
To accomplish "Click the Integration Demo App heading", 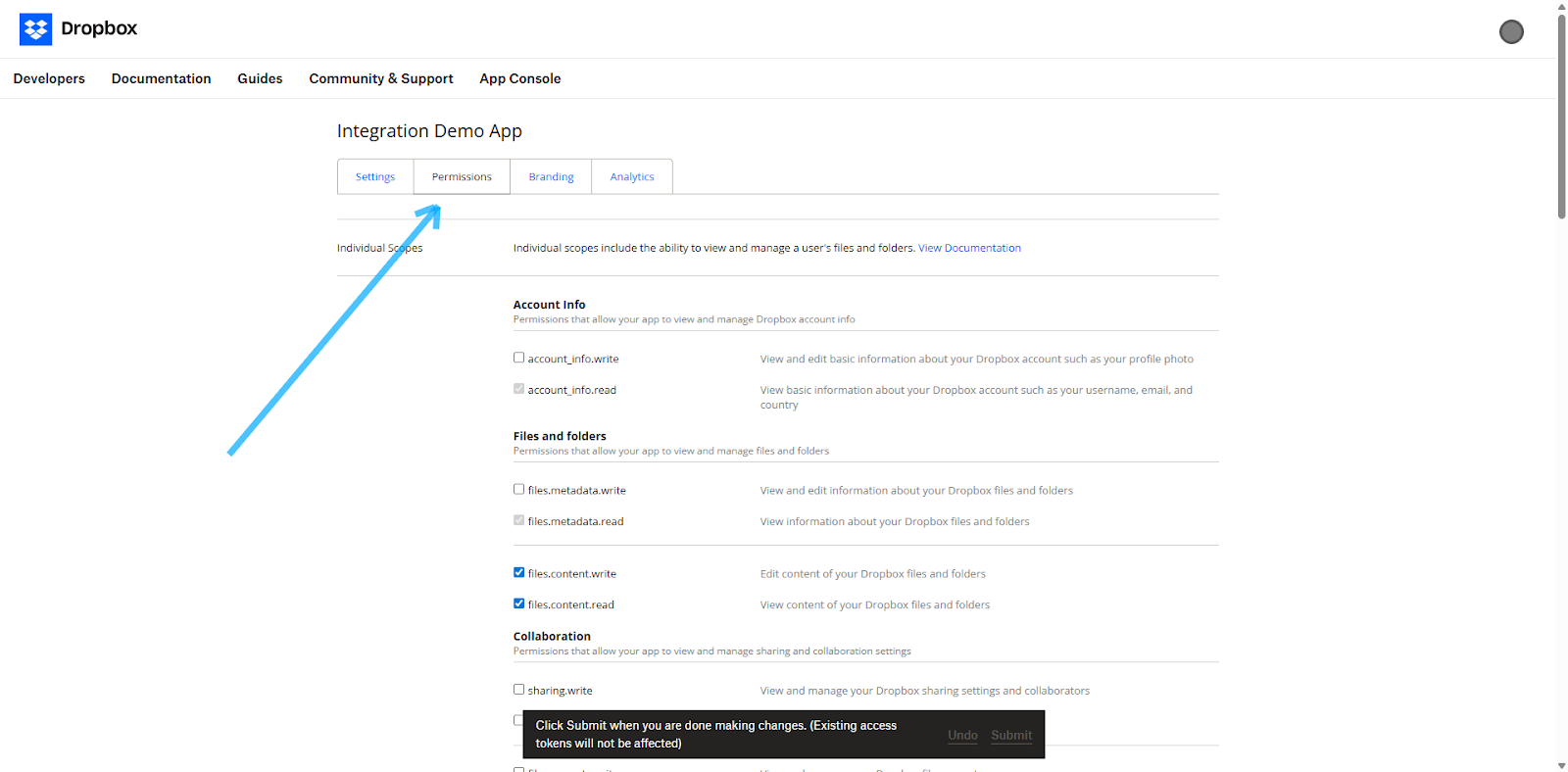I will [x=429, y=131].
